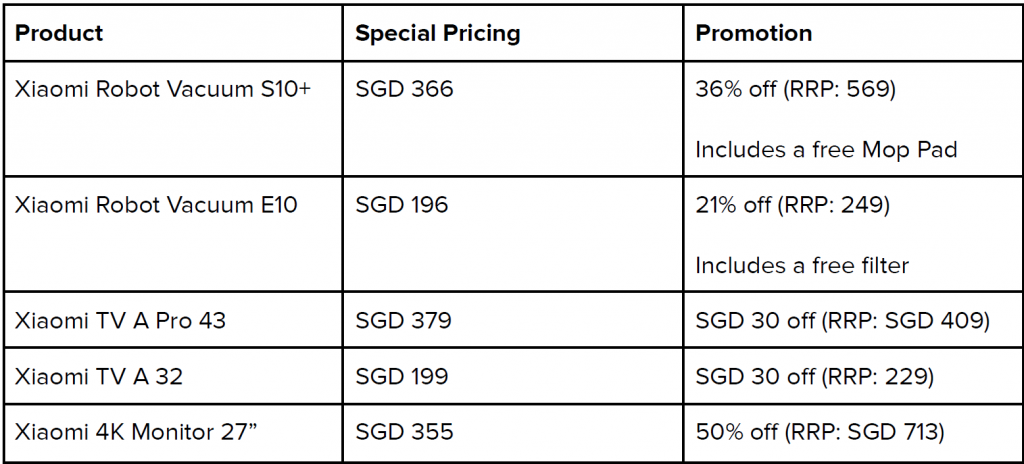The width and height of the screenshot is (1024, 464).
Task: Click the 36% off (RRP: 569) text
Action: point(795,90)
